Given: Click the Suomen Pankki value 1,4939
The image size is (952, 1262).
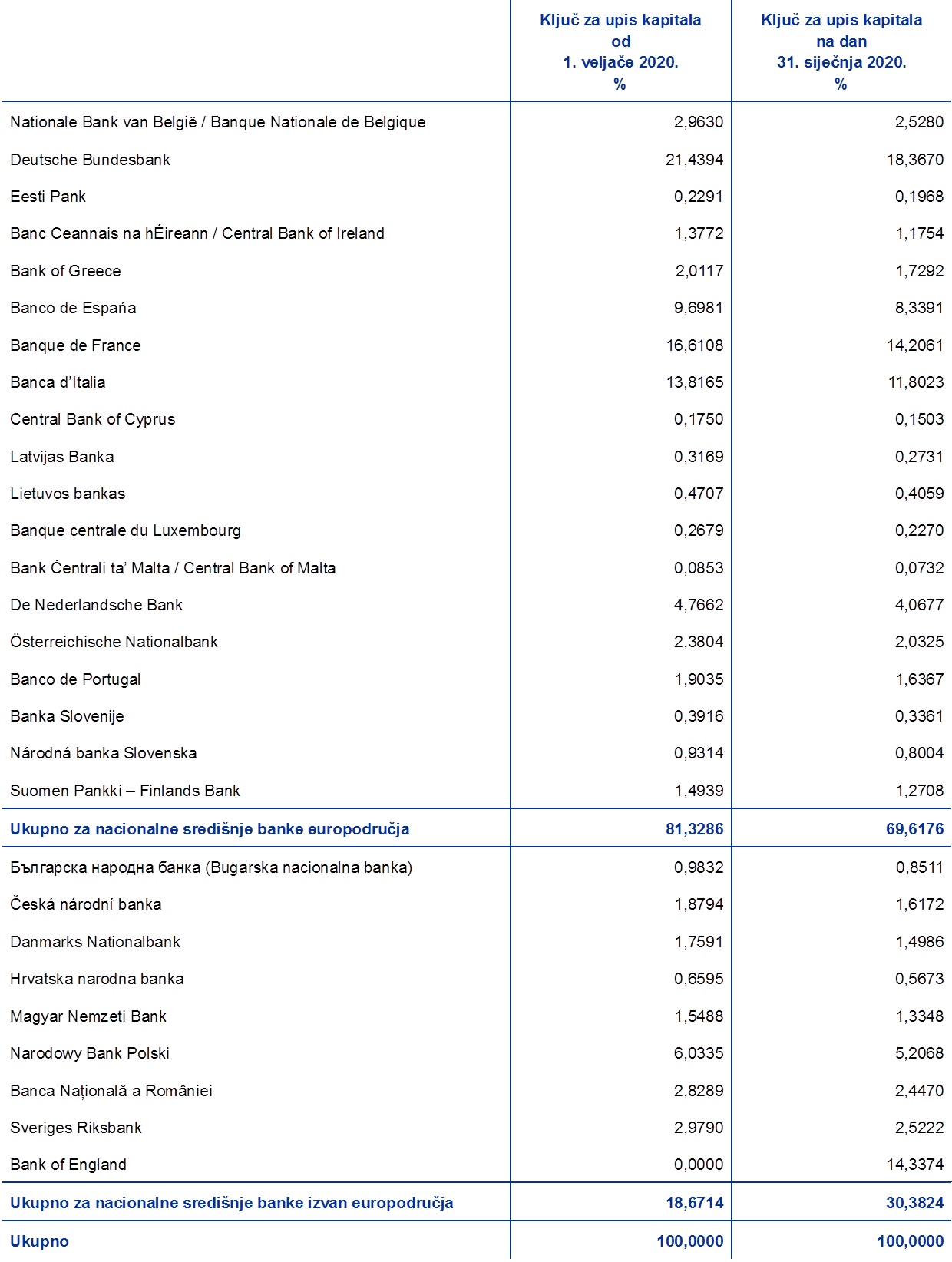Looking at the screenshot, I should 699,791.
